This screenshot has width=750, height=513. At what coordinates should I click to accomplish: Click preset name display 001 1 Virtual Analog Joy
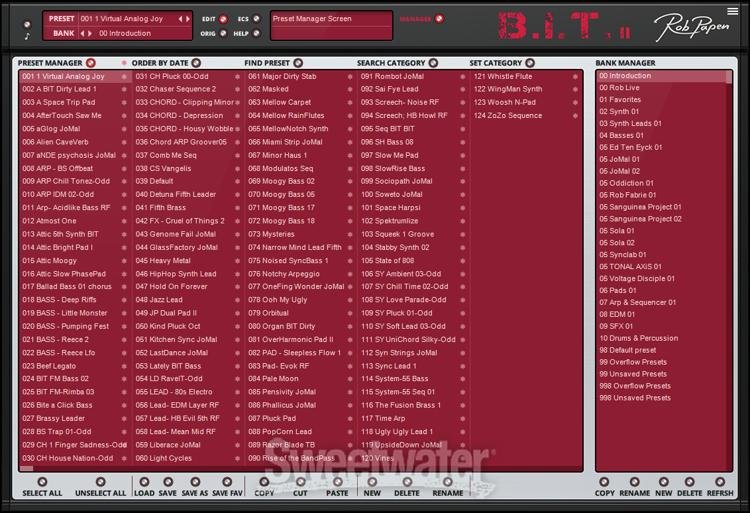coord(122,19)
